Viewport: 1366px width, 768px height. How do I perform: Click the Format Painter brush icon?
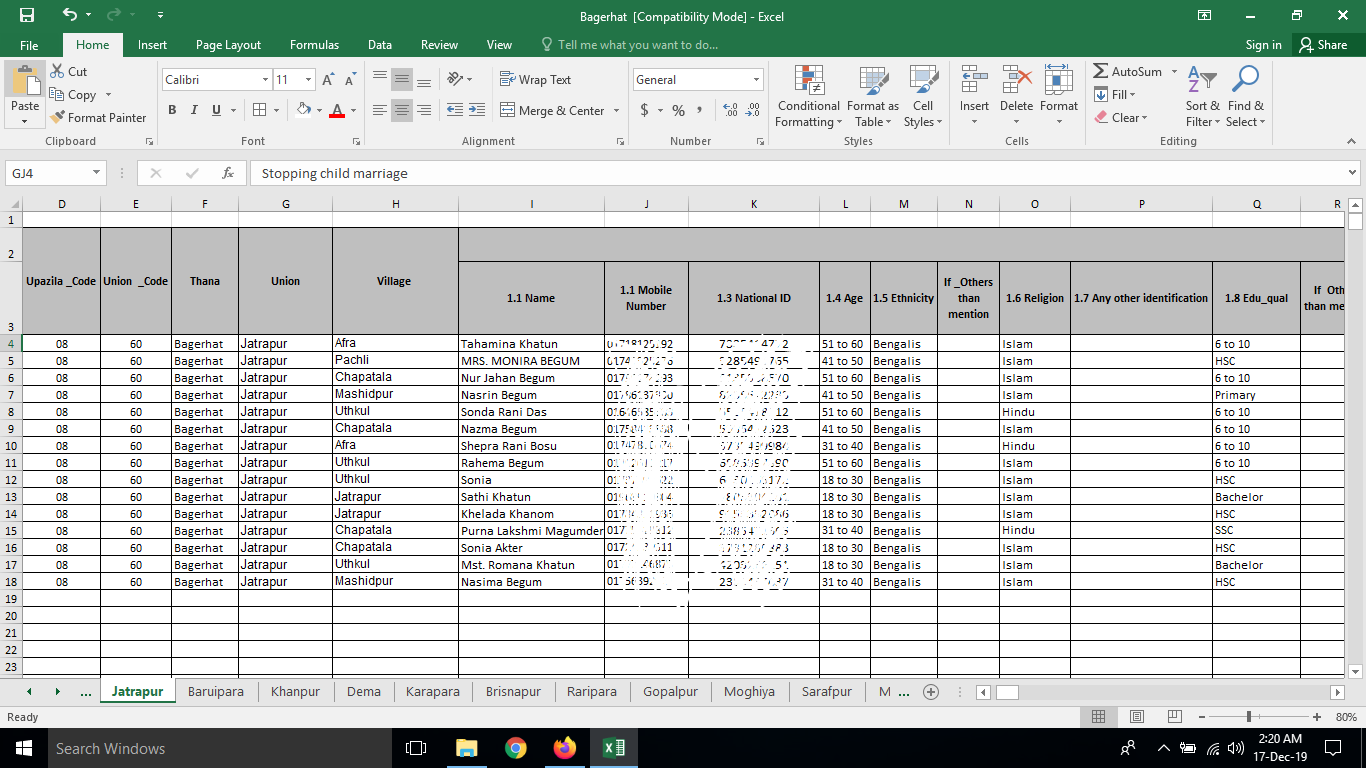[x=58, y=118]
